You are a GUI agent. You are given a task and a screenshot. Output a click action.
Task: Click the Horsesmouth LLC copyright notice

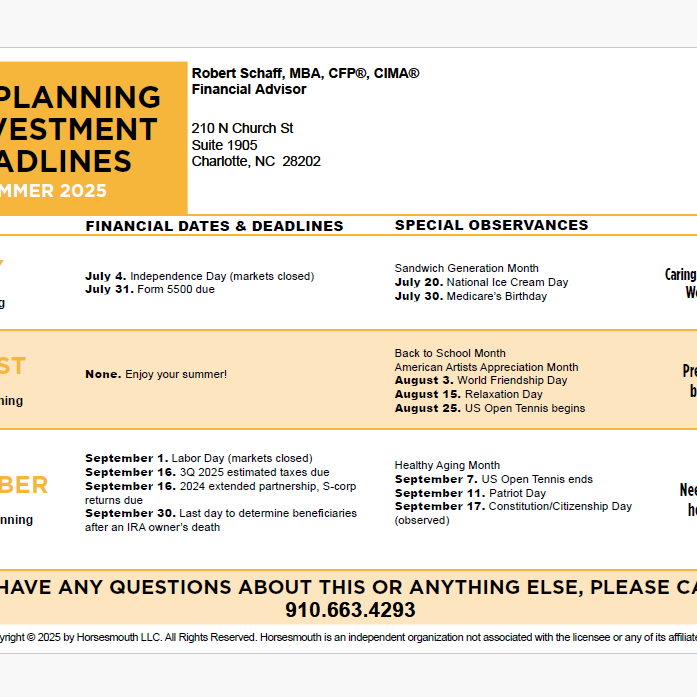(x=340, y=637)
